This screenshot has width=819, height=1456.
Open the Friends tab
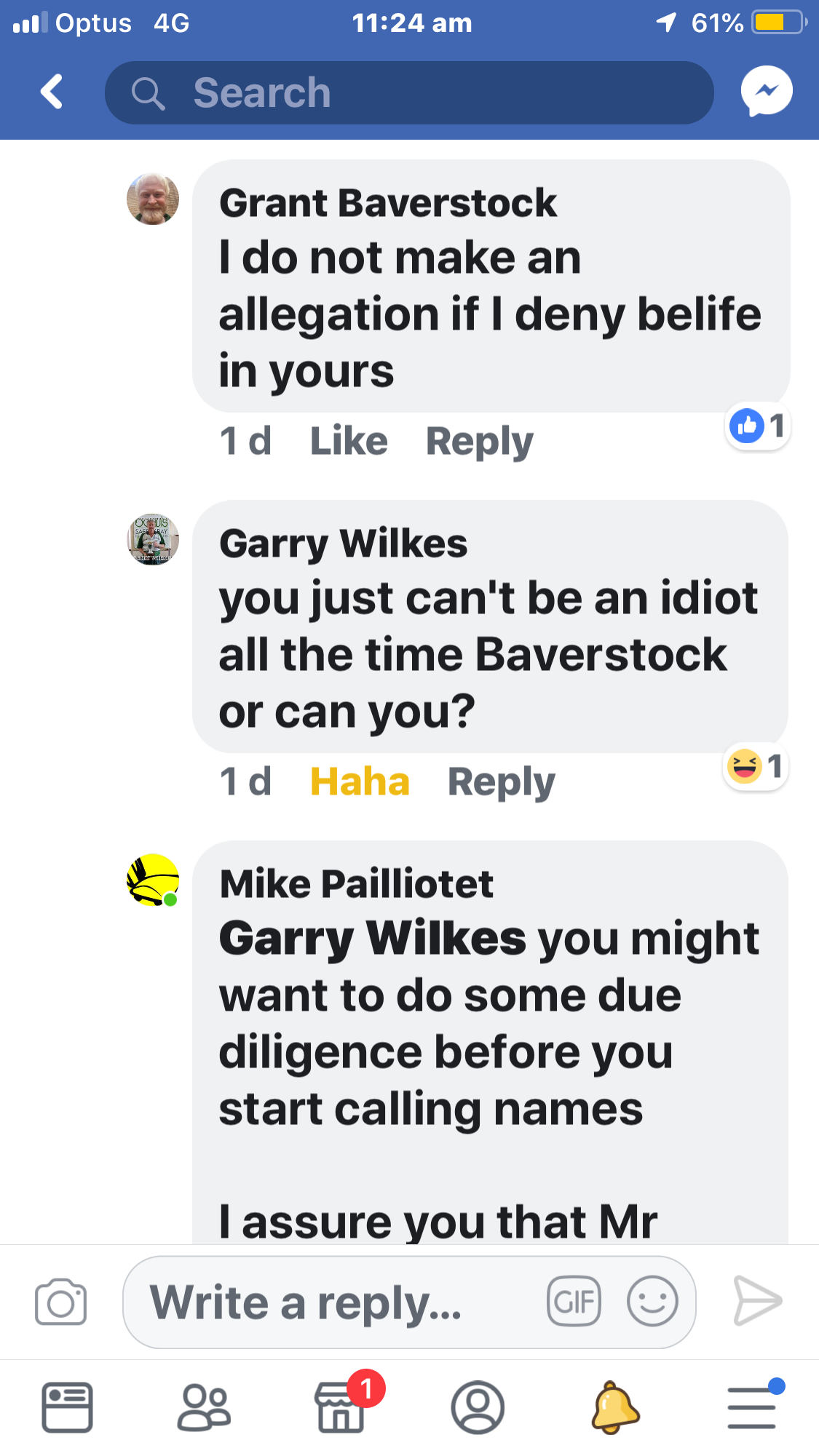[x=204, y=1408]
